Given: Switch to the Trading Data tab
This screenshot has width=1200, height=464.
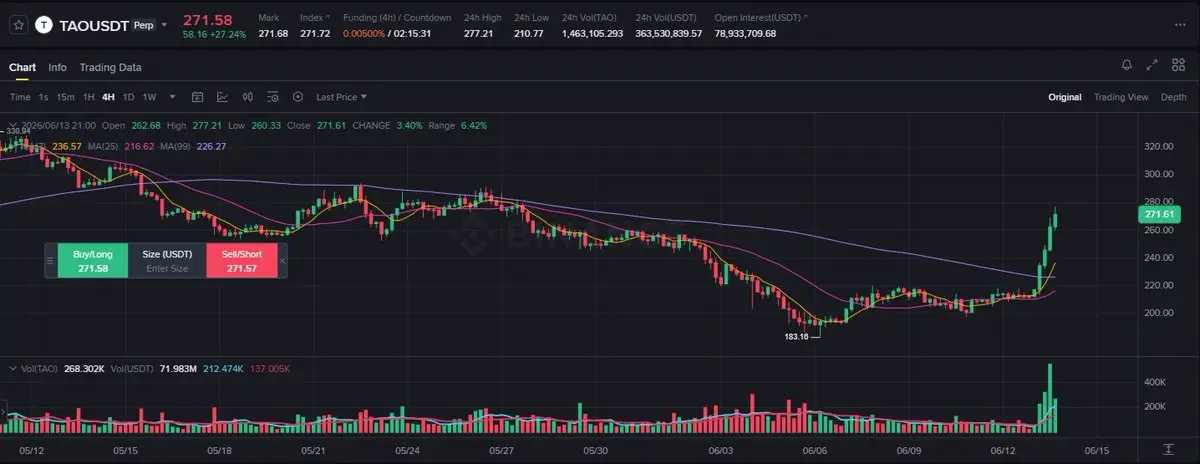Looking at the screenshot, I should (x=110, y=67).
